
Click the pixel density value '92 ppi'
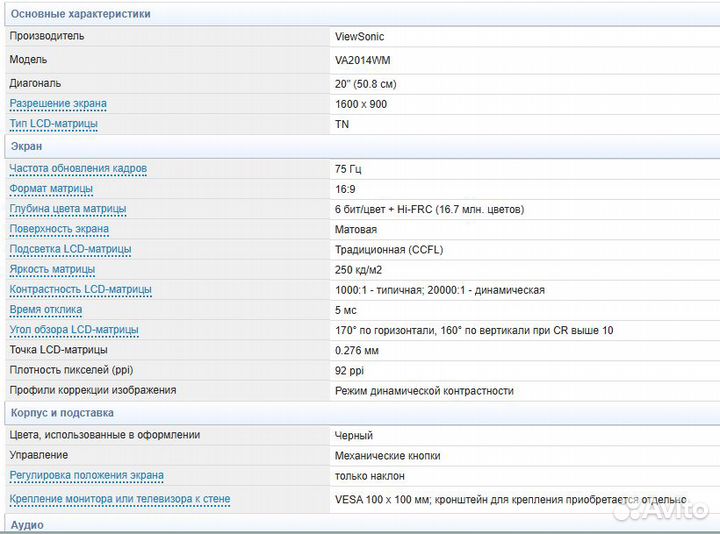349,371
